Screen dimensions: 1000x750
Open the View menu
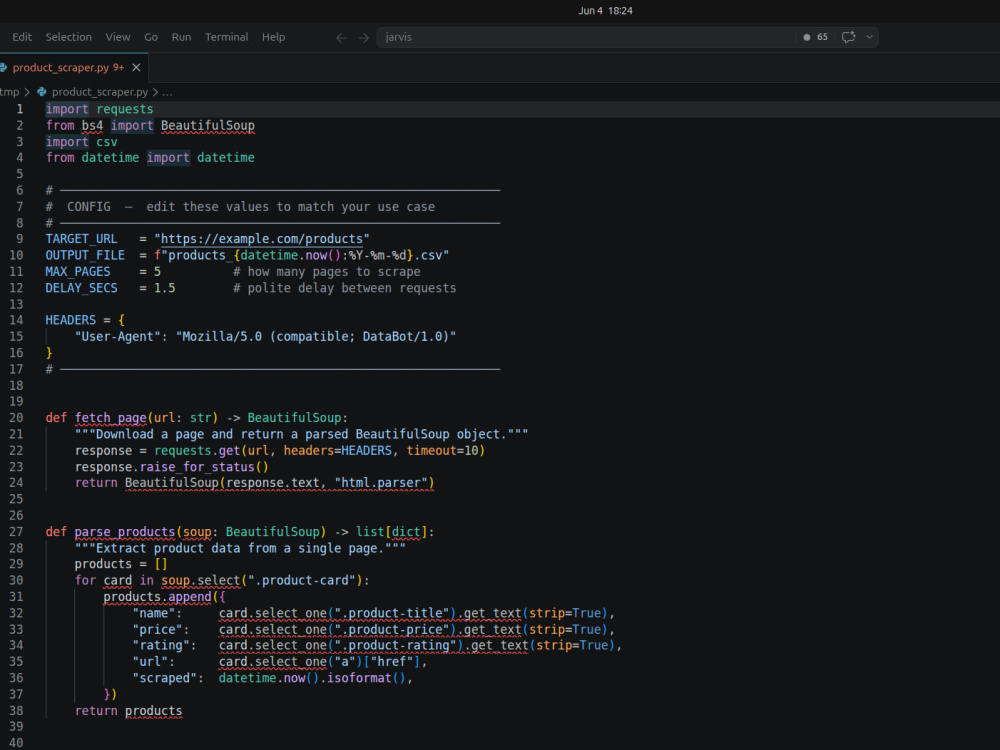pyautogui.click(x=118, y=37)
